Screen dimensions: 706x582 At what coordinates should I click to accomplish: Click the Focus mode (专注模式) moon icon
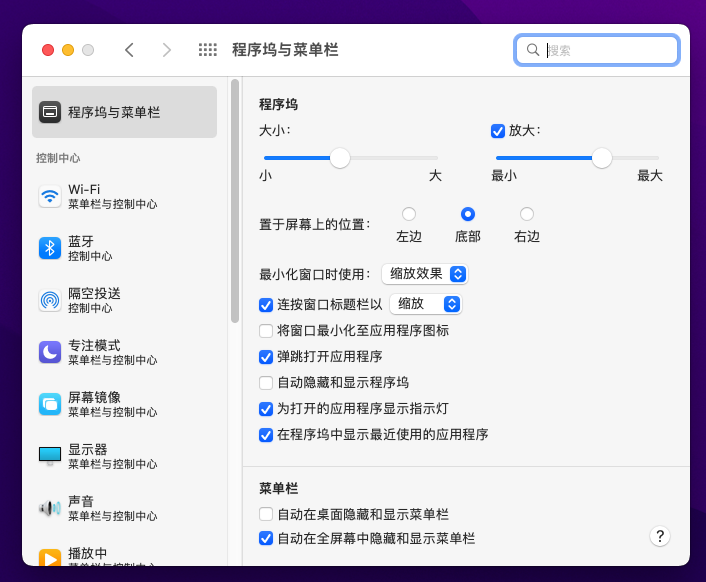coord(50,352)
